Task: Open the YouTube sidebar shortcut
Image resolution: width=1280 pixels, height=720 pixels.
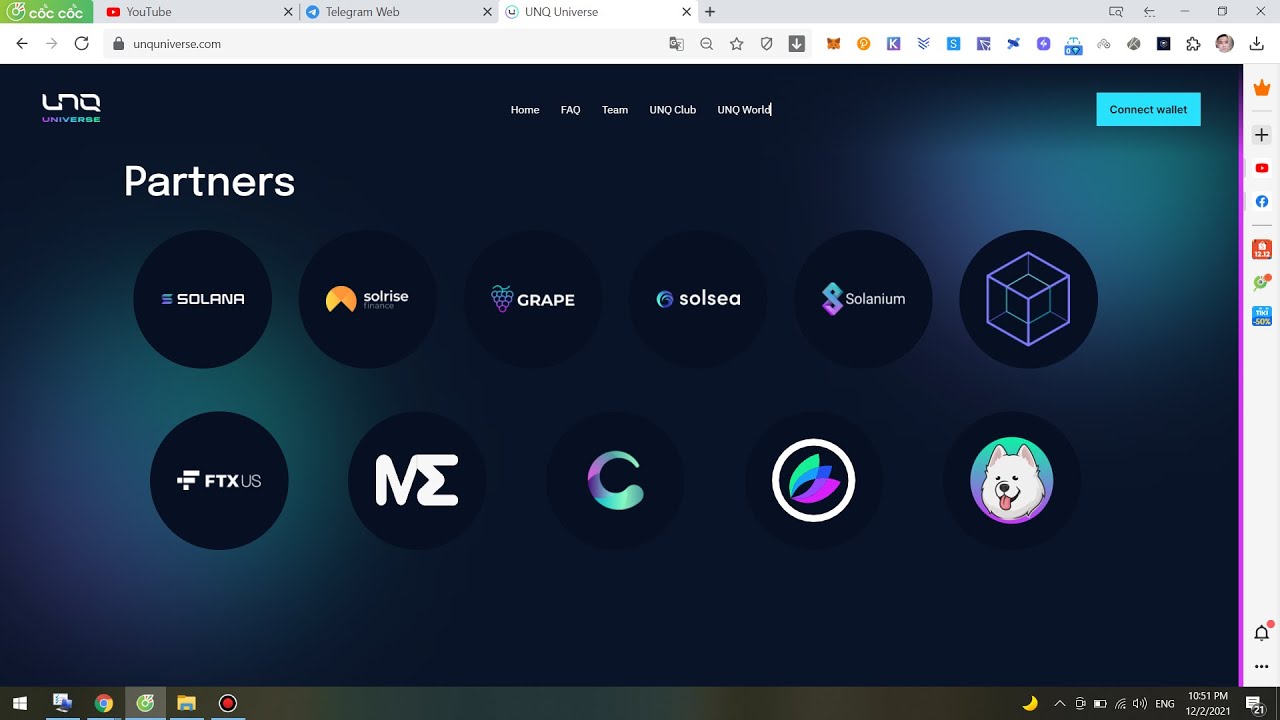Action: tap(1262, 168)
